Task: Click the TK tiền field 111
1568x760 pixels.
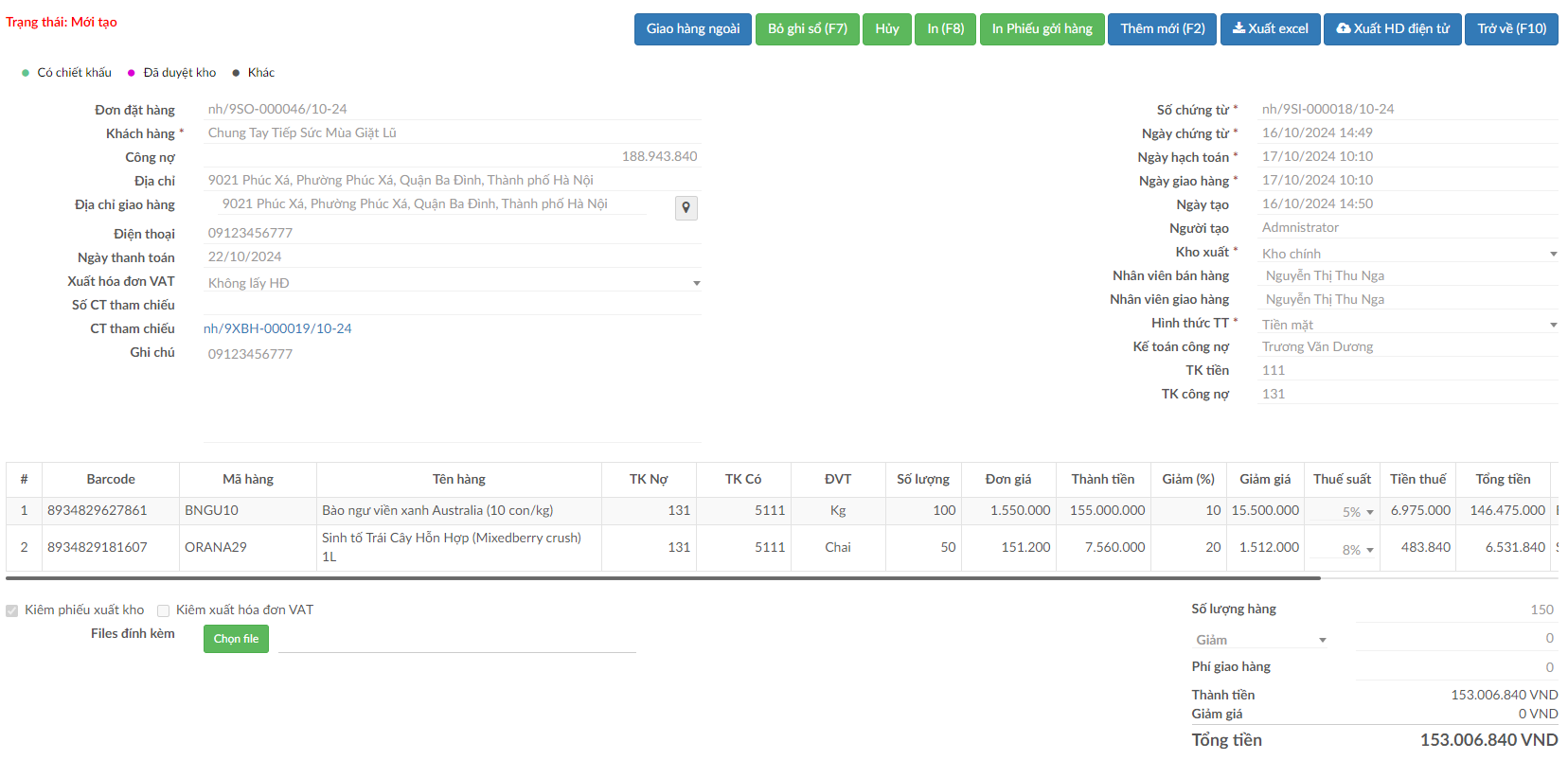Action: click(x=1408, y=370)
